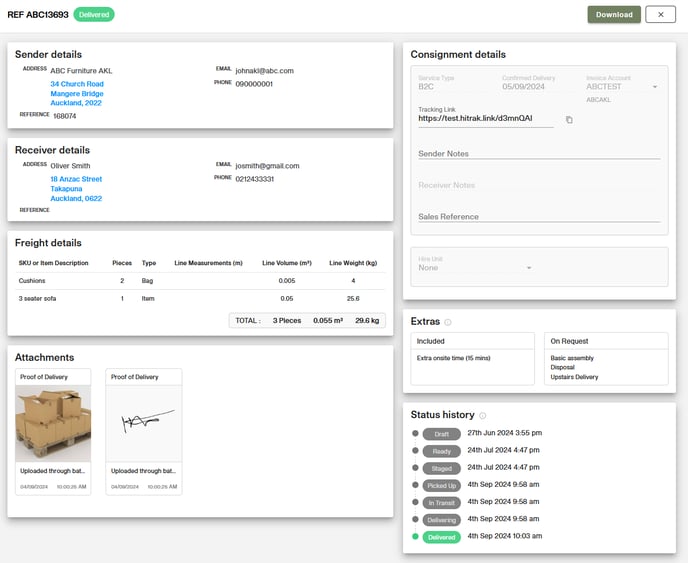
Task: Click Extra onsite time (15 mins) extra
Action: point(453,358)
